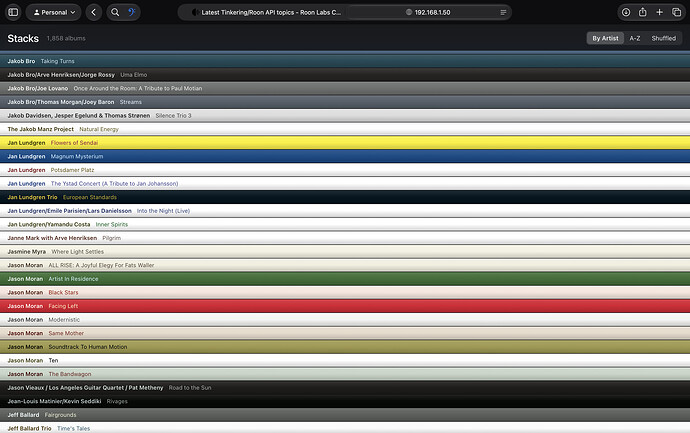The image size is (690, 433).
Task: Sort albums A-Z
Action: (x=635, y=38)
